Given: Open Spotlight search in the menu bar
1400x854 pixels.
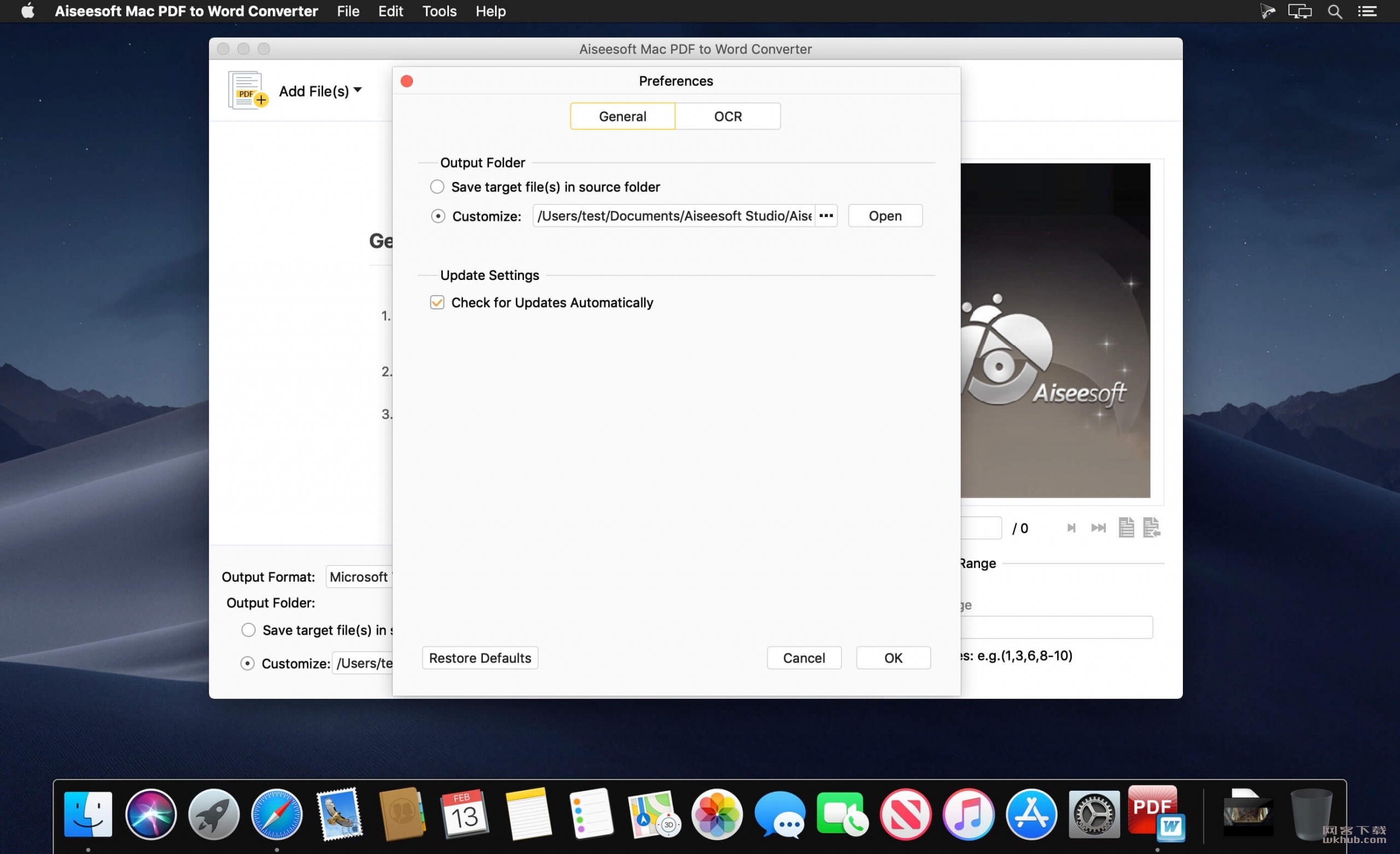Looking at the screenshot, I should 1335,11.
